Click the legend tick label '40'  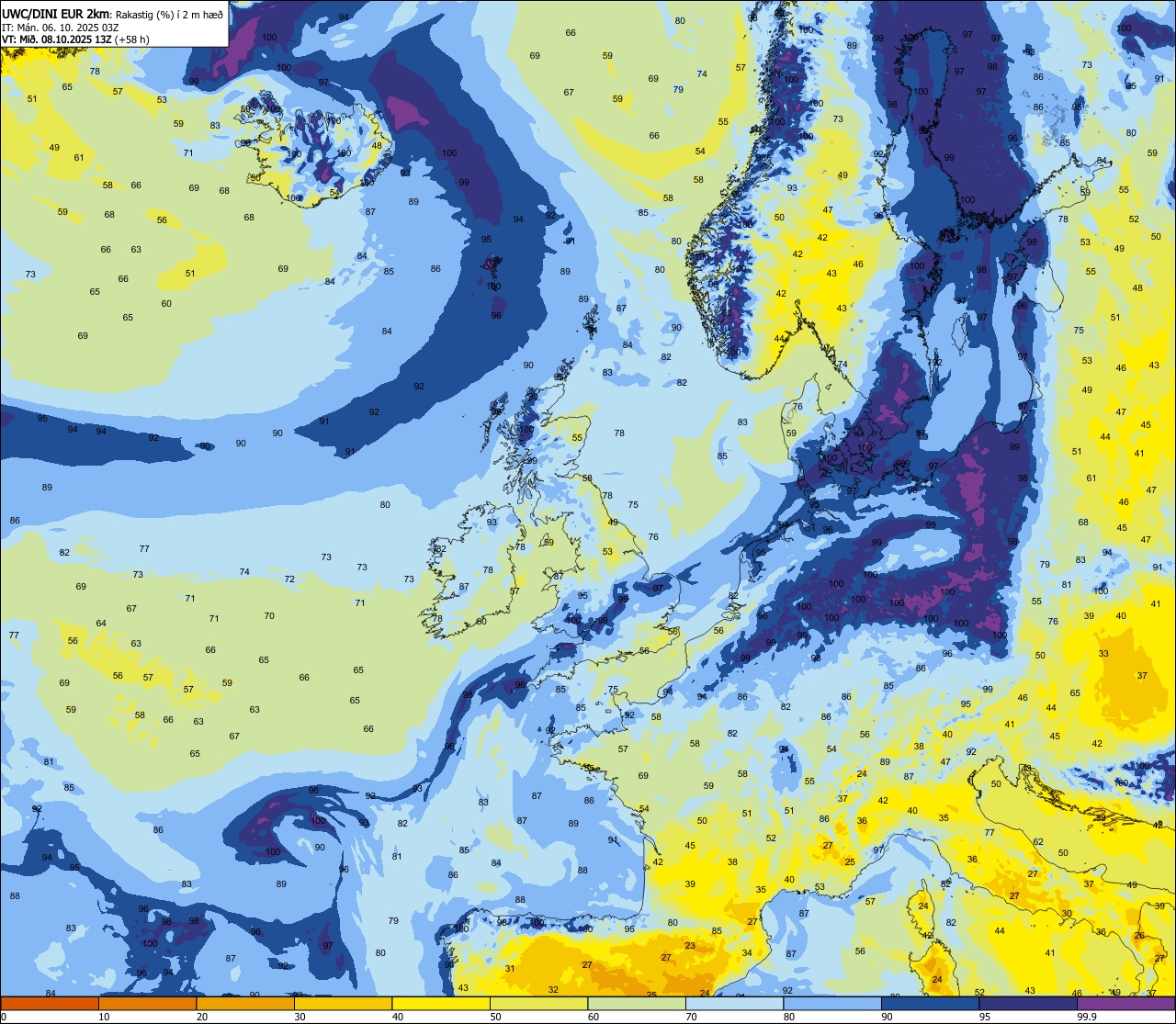point(398,1017)
